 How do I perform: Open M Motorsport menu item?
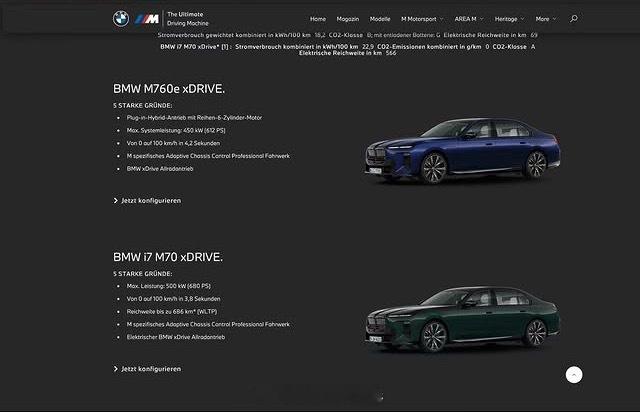click(418, 19)
